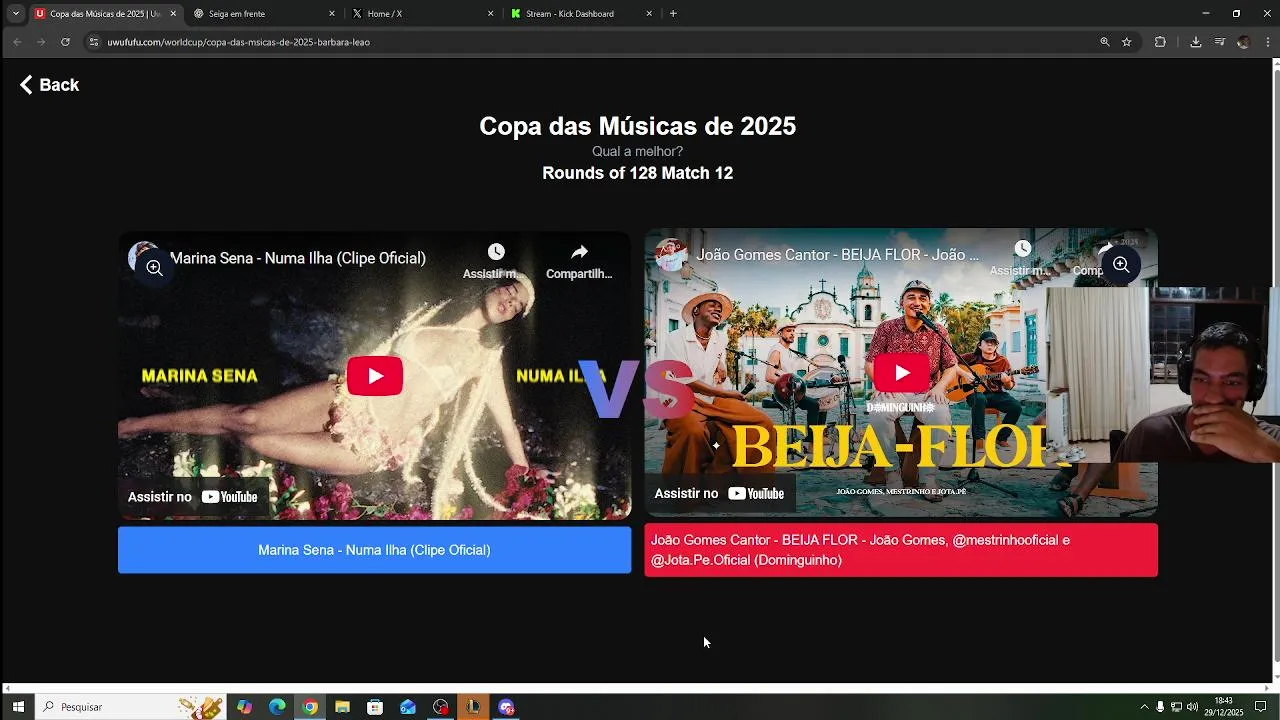
Task: Click the Pesquisar taskbar search box
Action: pos(130,707)
